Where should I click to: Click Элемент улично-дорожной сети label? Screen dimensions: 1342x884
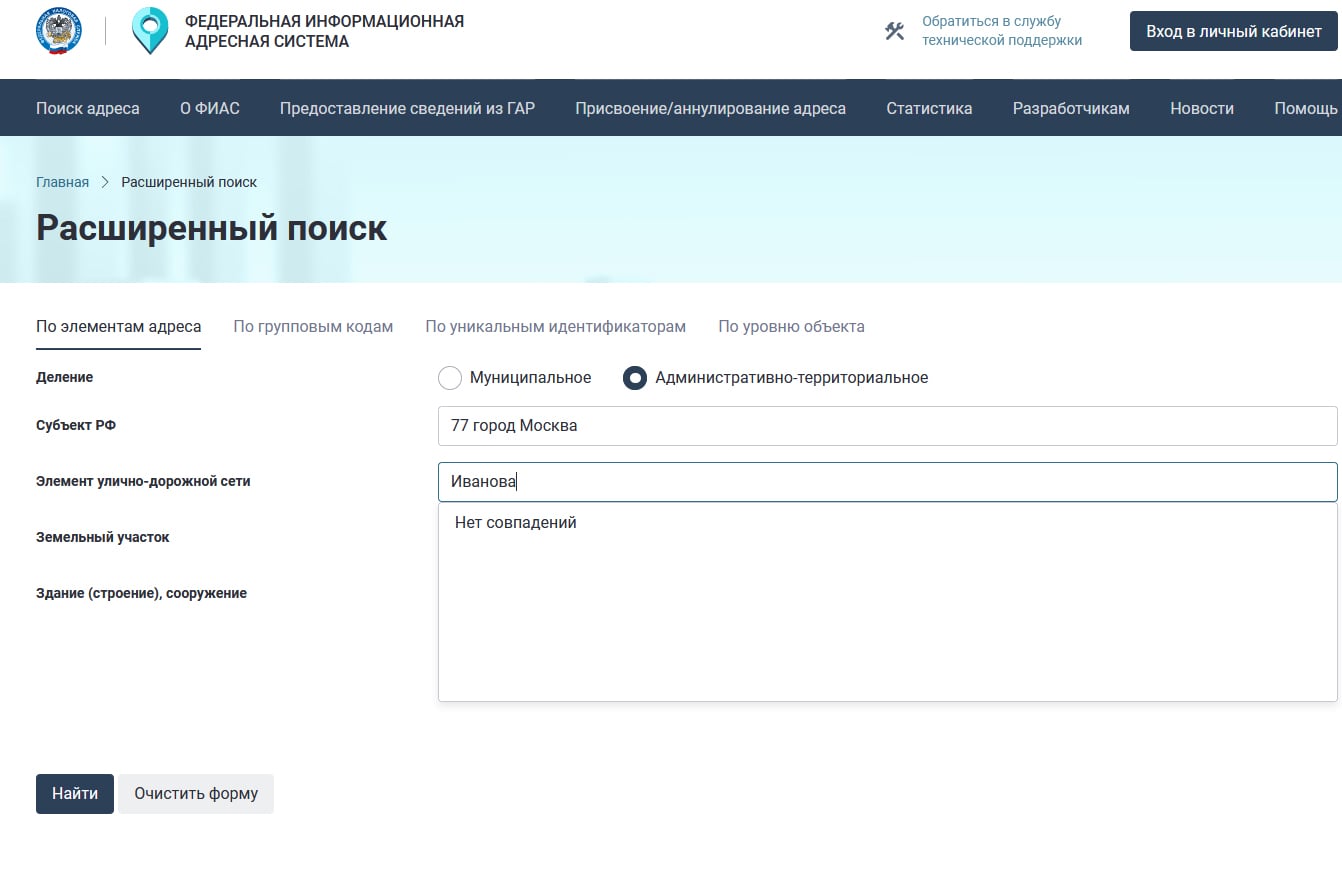pyautogui.click(x=143, y=482)
